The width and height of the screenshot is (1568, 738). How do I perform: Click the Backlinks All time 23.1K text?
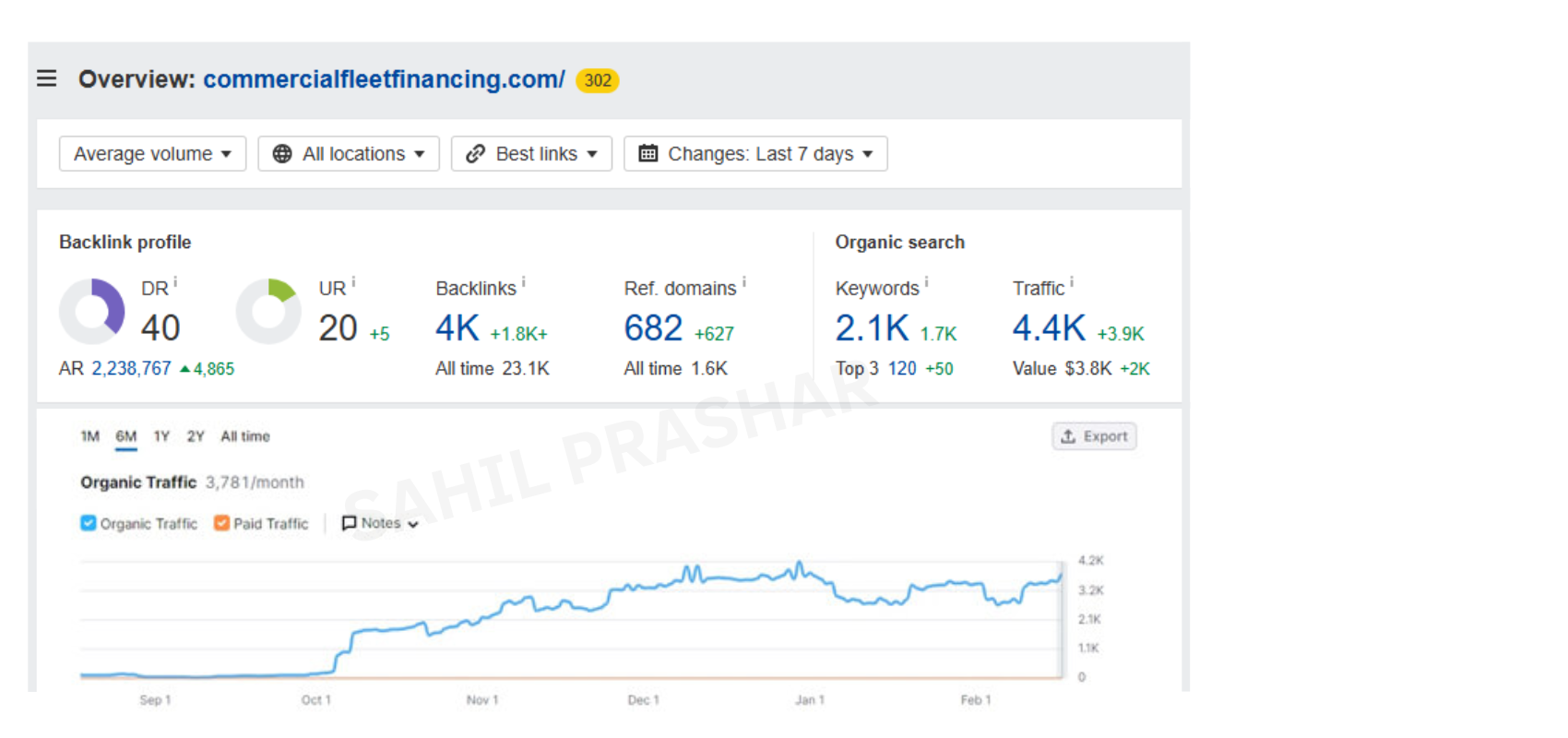[493, 368]
